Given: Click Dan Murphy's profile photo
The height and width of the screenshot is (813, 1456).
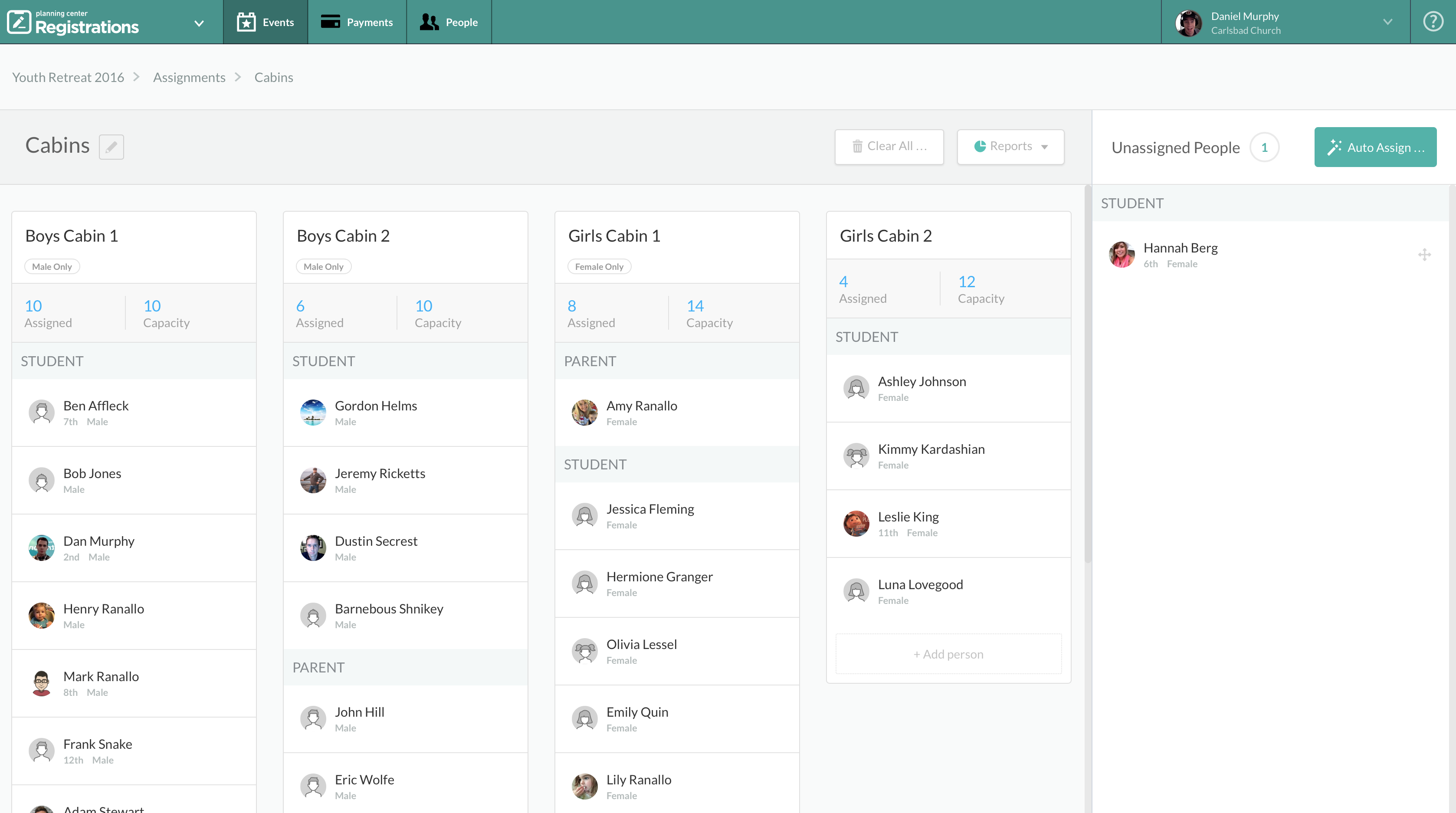Looking at the screenshot, I should click(41, 548).
